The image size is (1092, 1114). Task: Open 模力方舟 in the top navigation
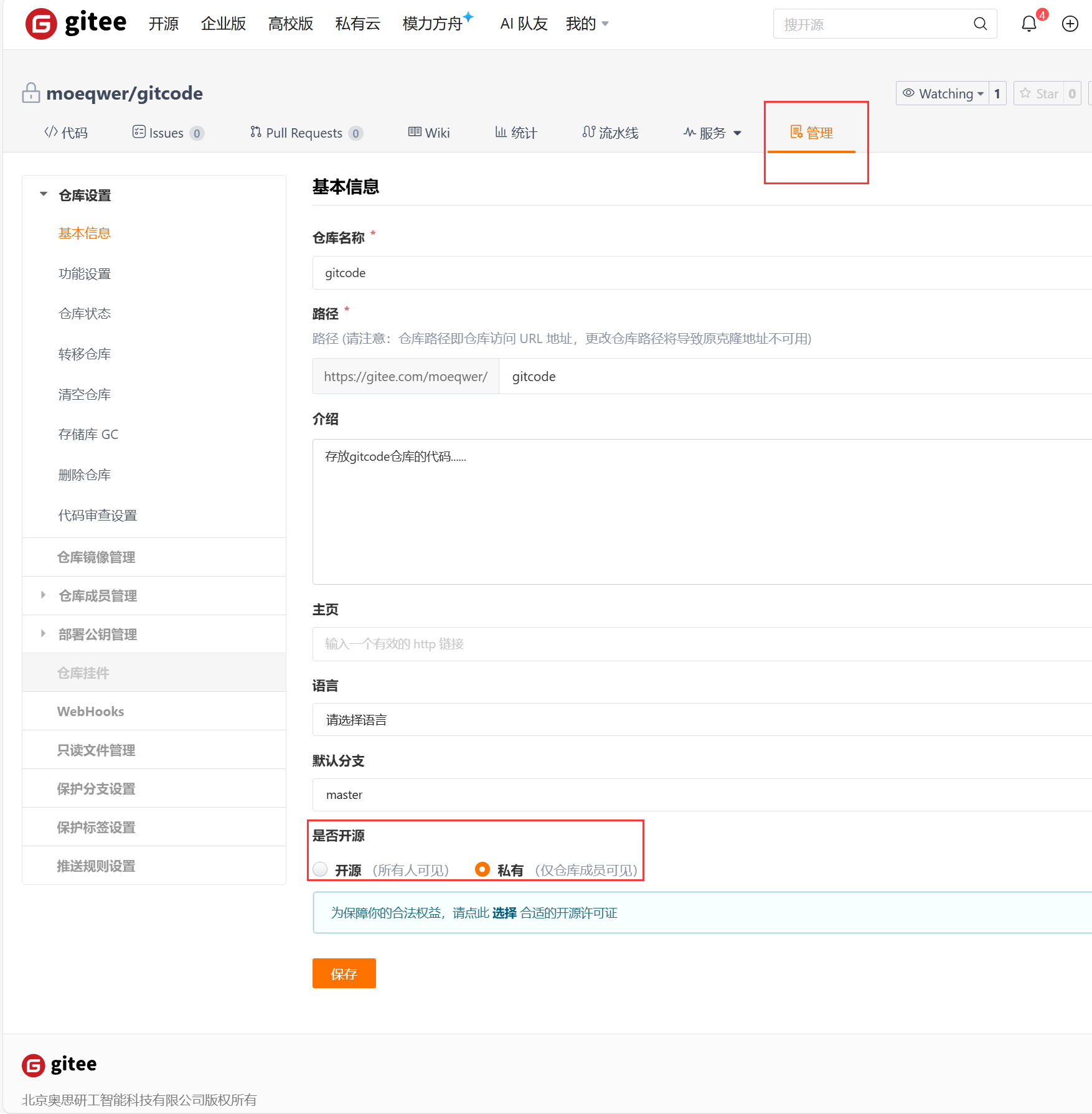tap(433, 24)
